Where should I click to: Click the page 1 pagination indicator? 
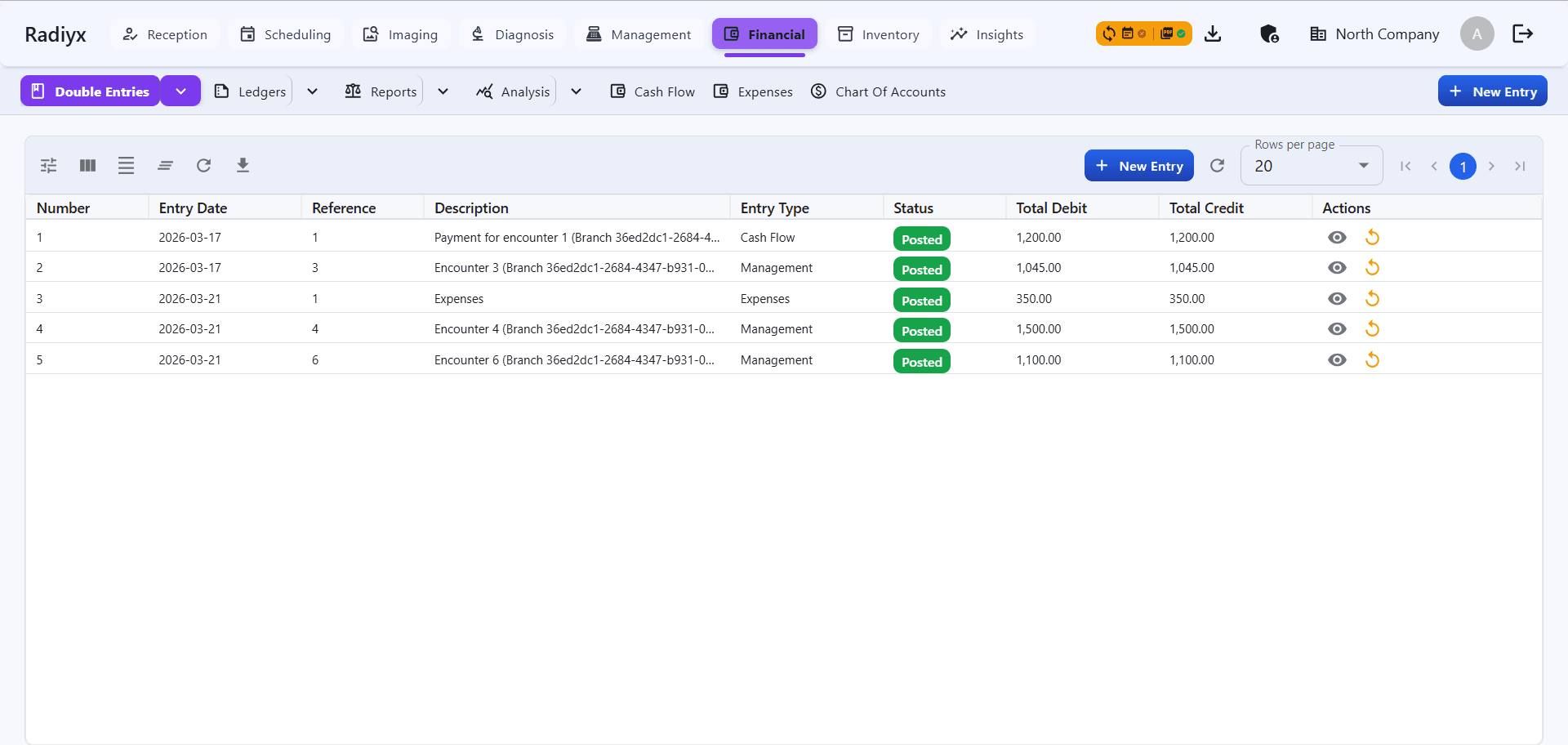[x=1463, y=166]
